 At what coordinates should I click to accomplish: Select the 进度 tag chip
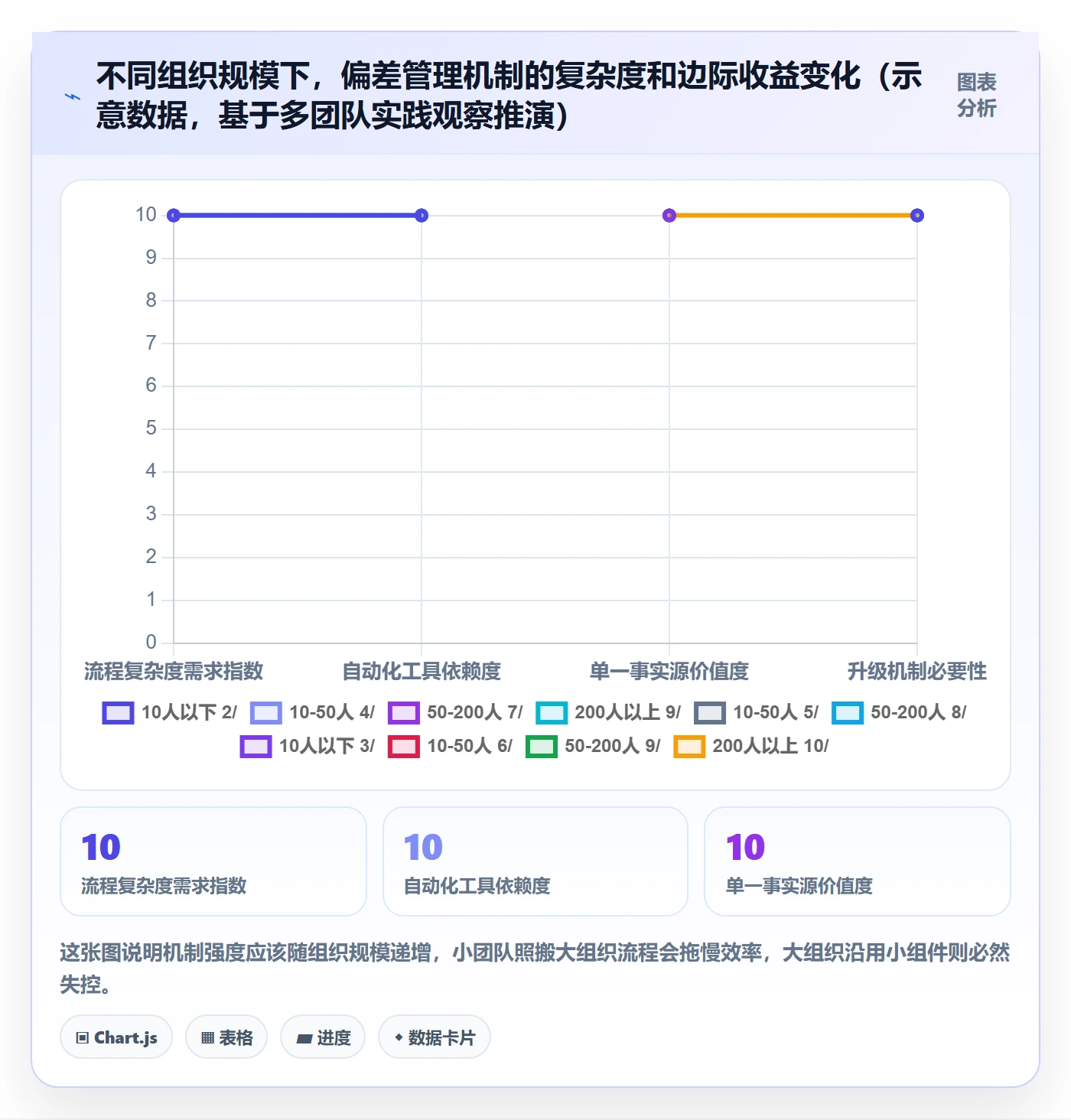(323, 1037)
